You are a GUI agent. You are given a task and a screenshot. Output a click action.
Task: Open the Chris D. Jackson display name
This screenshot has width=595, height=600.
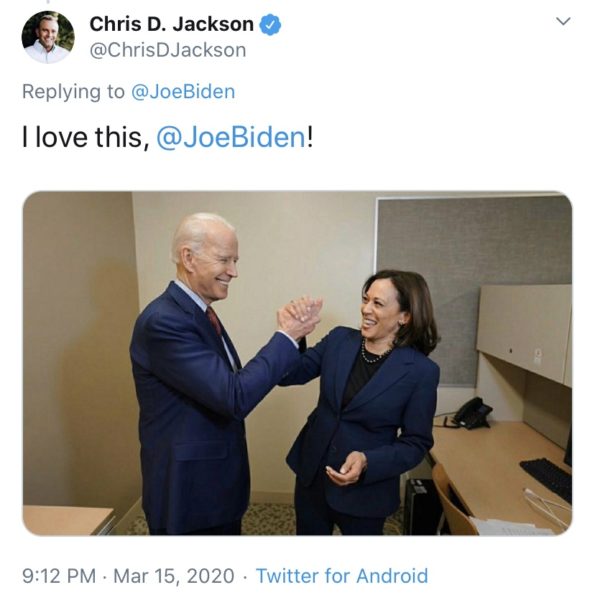tap(171, 24)
